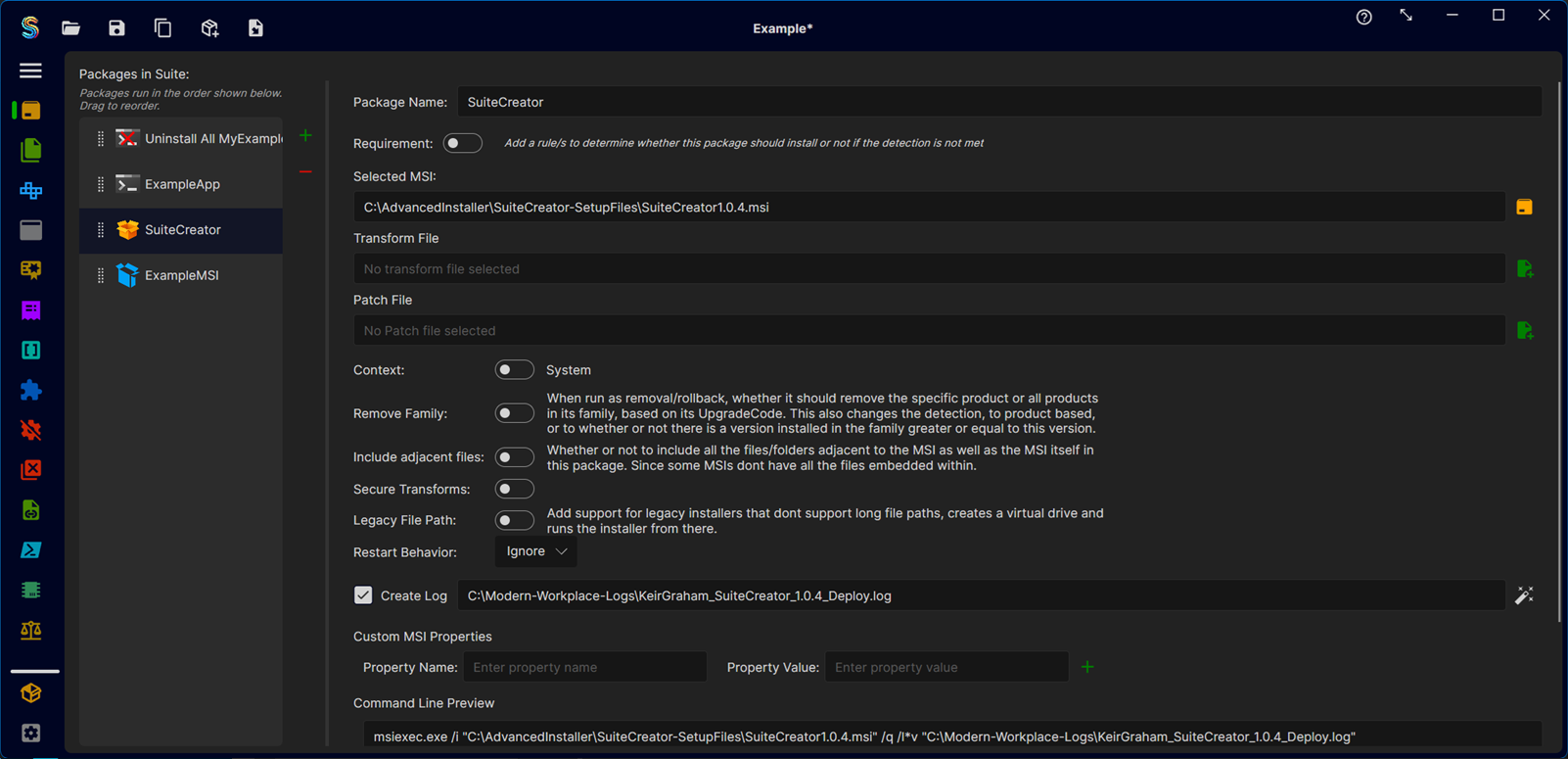Select the blue puzzle piece sidebar icon
1568x759 pixels.
[30, 390]
